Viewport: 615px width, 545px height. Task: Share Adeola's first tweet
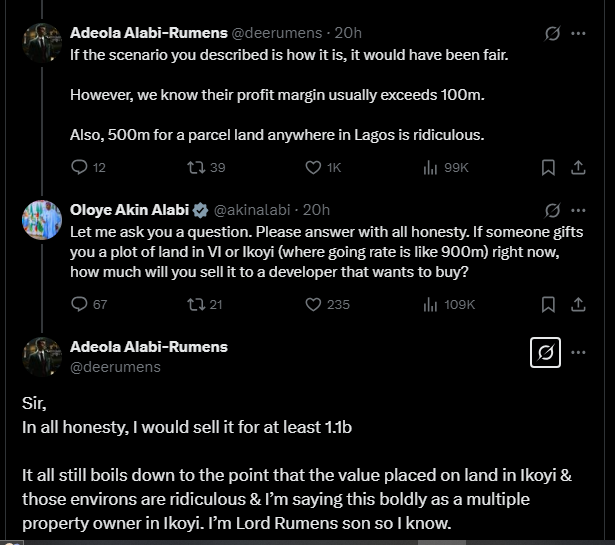click(579, 168)
